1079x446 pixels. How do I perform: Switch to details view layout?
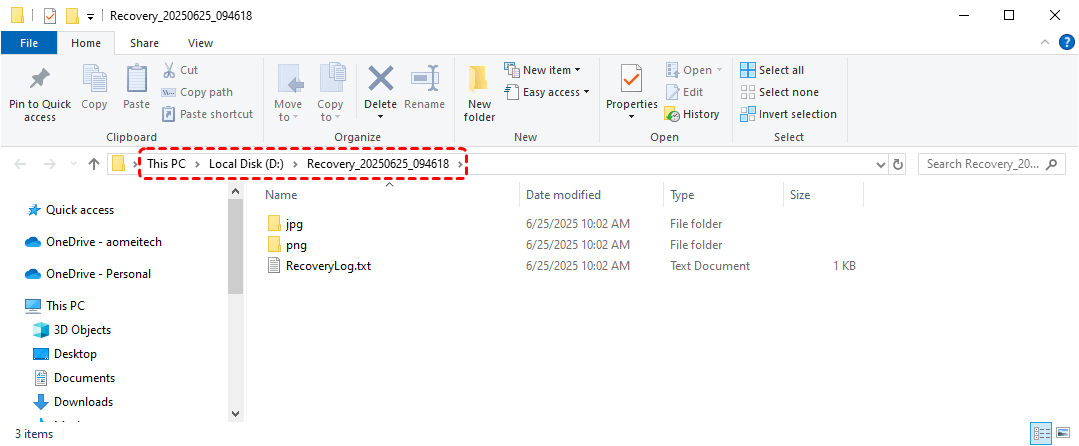click(1041, 433)
